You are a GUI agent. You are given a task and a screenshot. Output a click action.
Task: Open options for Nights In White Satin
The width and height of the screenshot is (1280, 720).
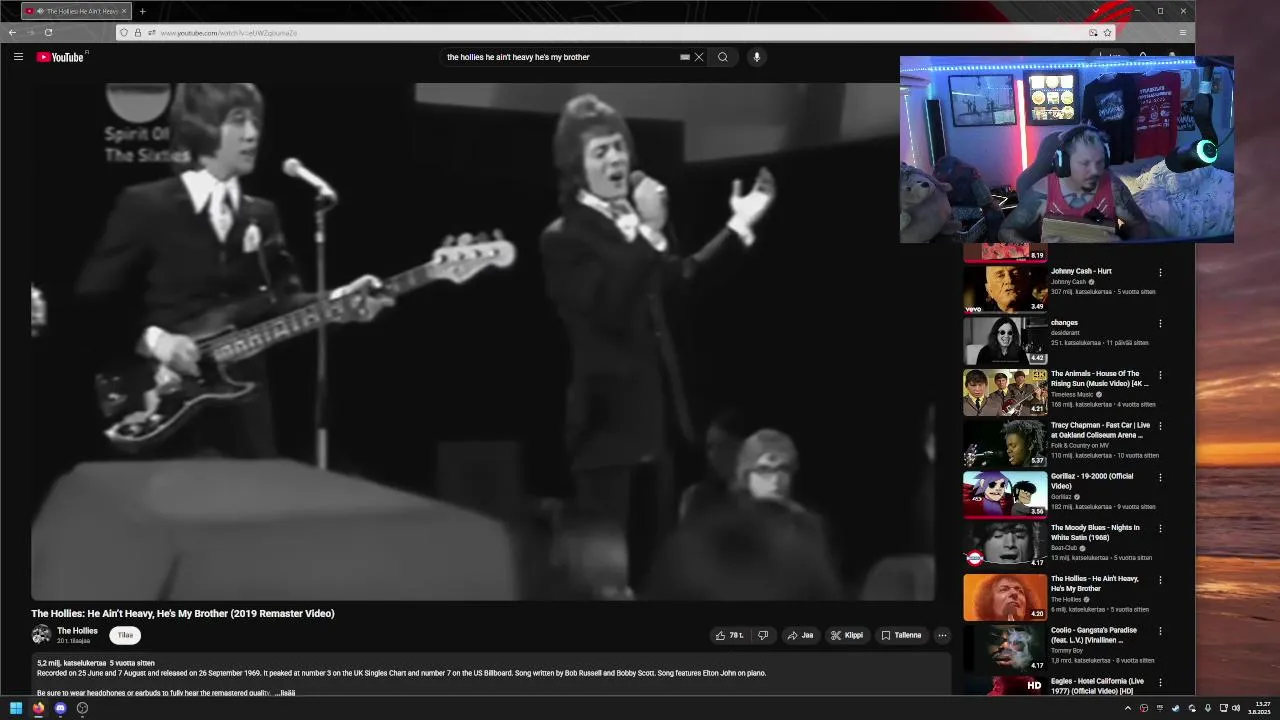[x=1160, y=529]
